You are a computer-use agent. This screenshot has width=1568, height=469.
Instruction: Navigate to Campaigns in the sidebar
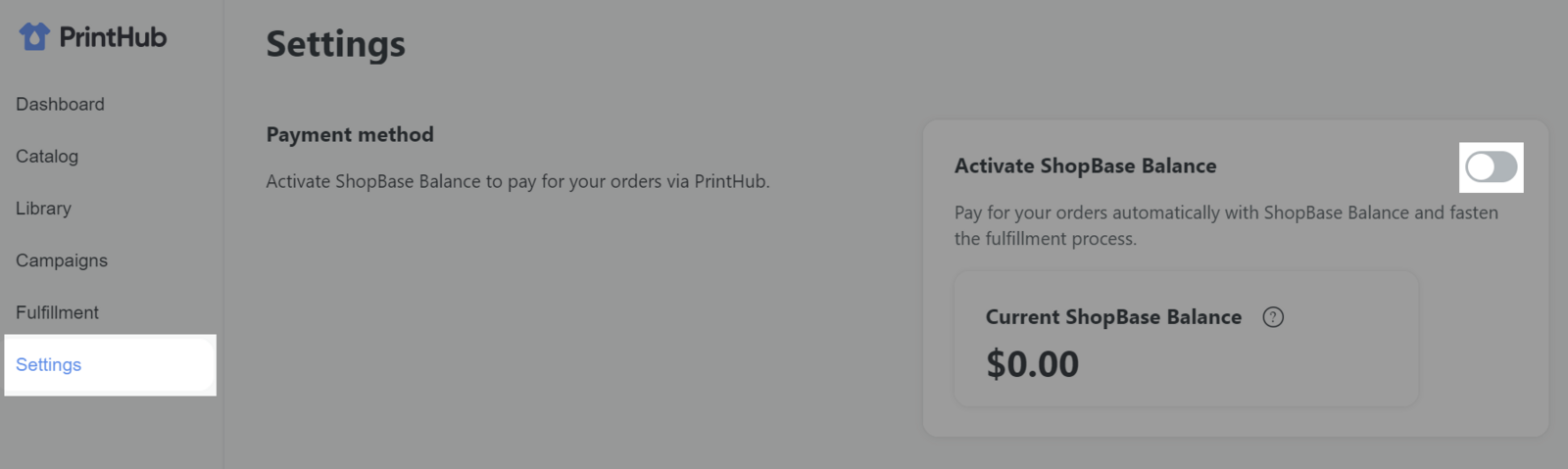[62, 260]
